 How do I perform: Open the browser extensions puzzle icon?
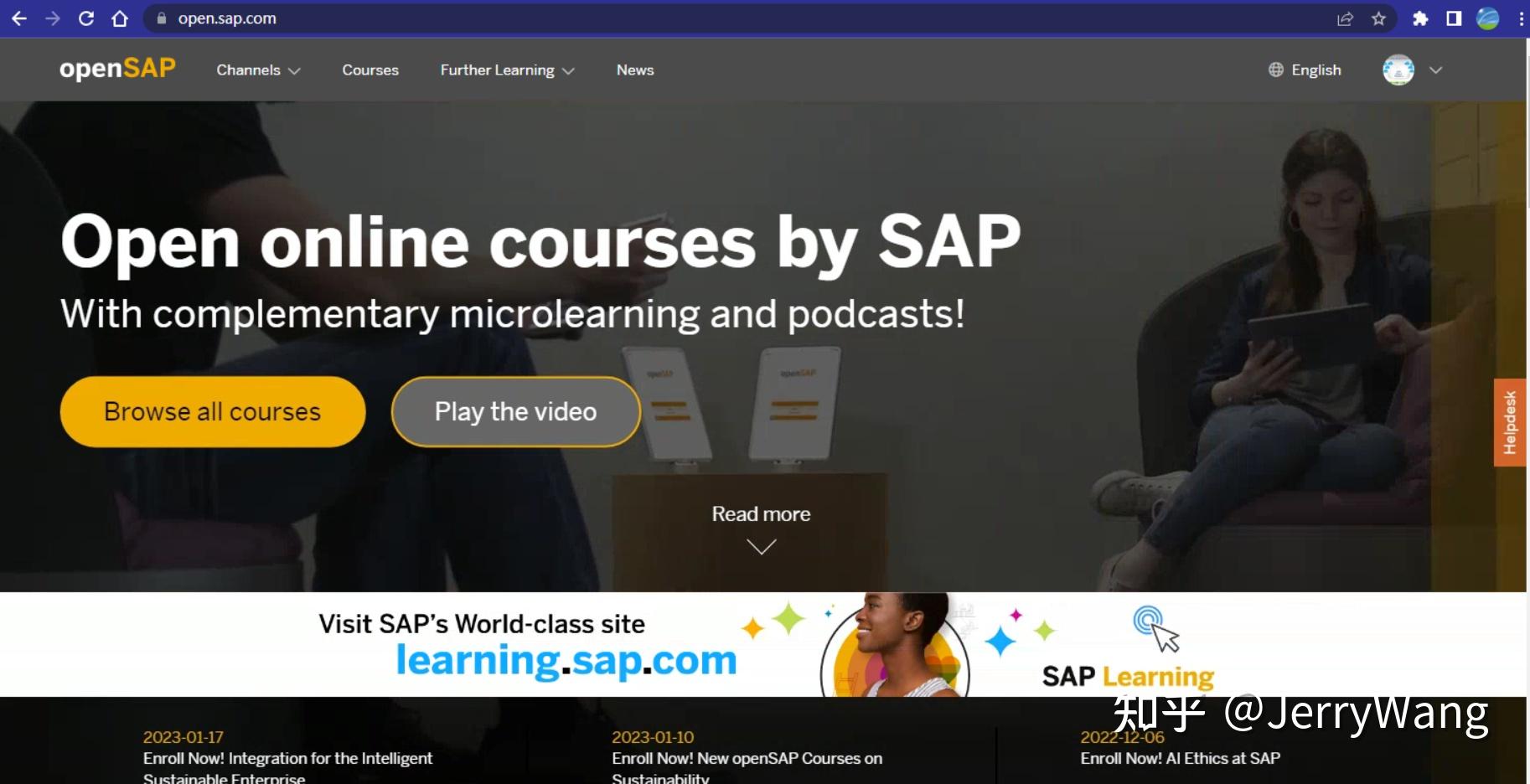(x=1421, y=18)
